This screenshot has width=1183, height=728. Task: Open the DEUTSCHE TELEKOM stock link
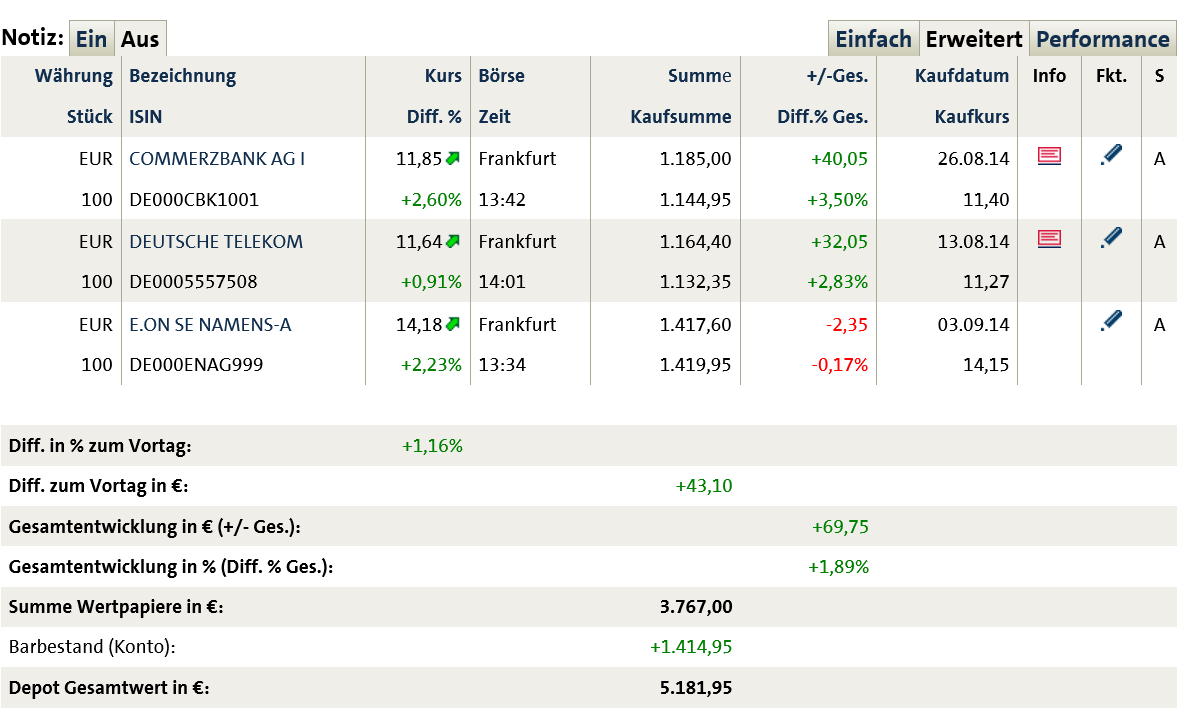tap(216, 241)
